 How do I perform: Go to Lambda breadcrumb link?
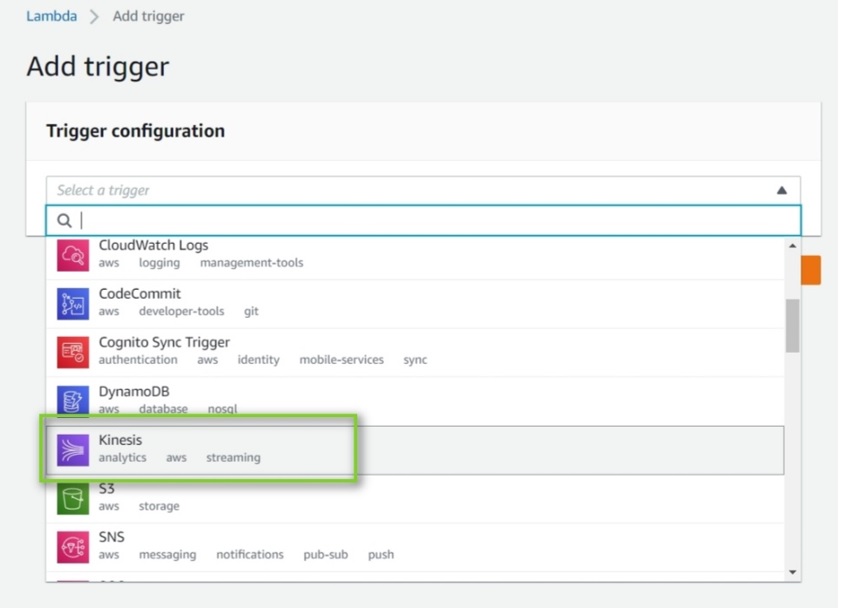point(51,16)
